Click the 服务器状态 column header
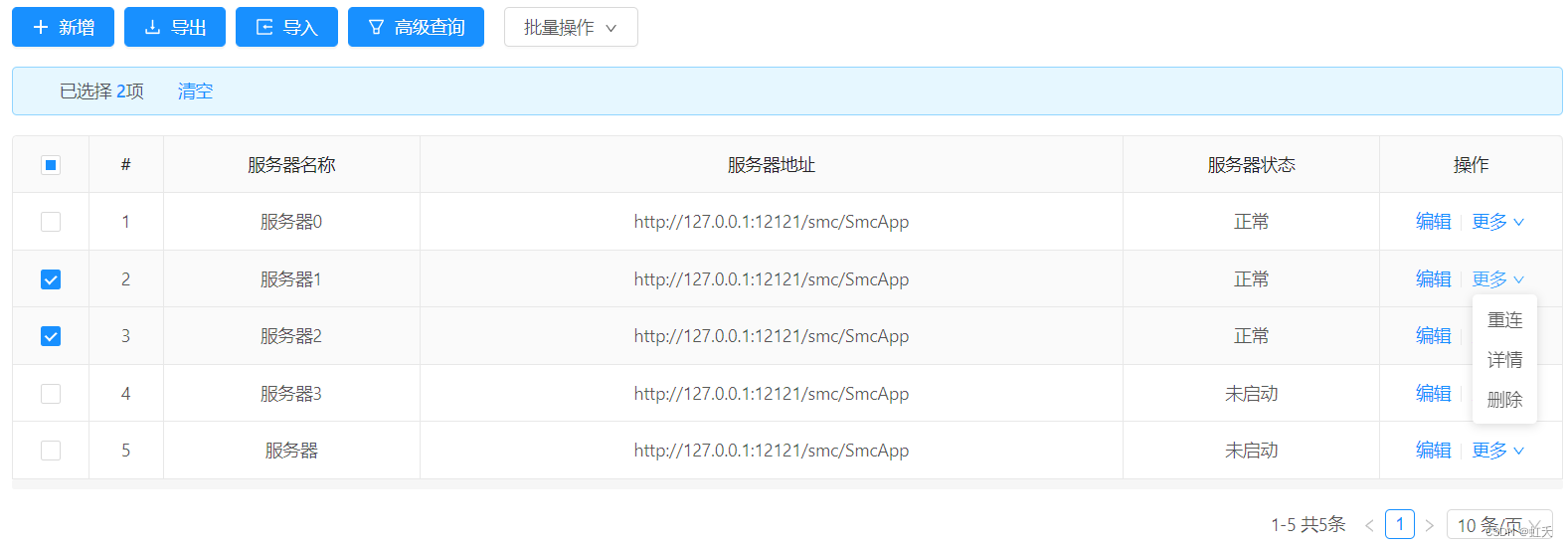Image resolution: width=1568 pixels, height=547 pixels. coord(1251,165)
